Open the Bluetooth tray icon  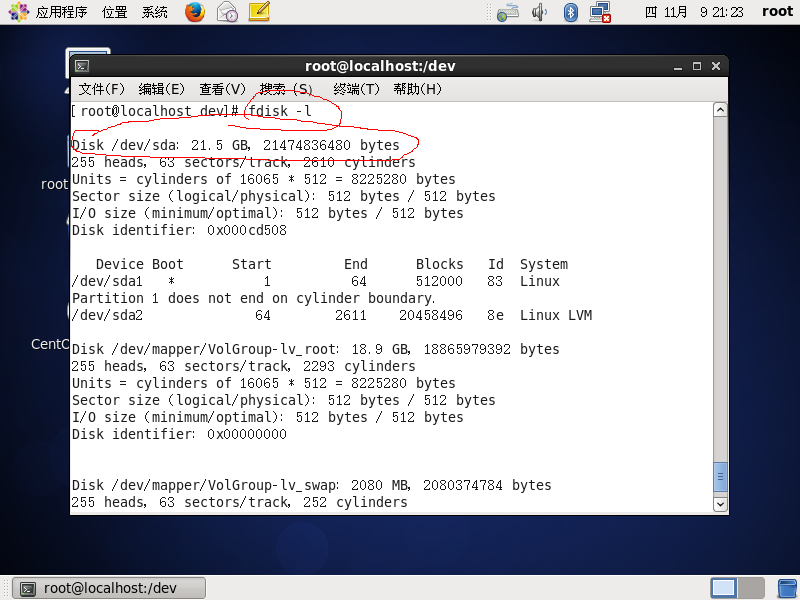(571, 12)
